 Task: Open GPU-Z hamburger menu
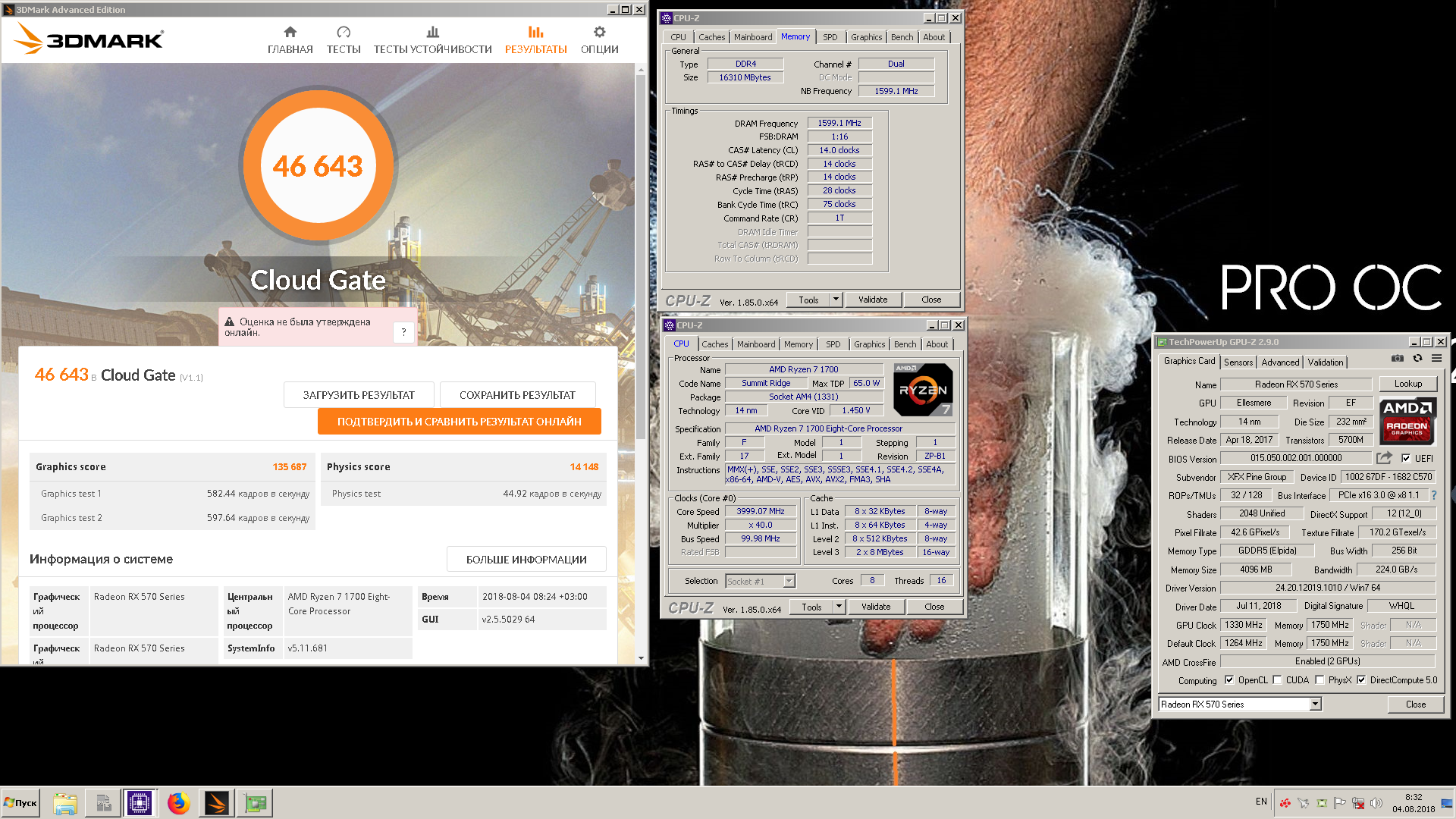point(1436,358)
